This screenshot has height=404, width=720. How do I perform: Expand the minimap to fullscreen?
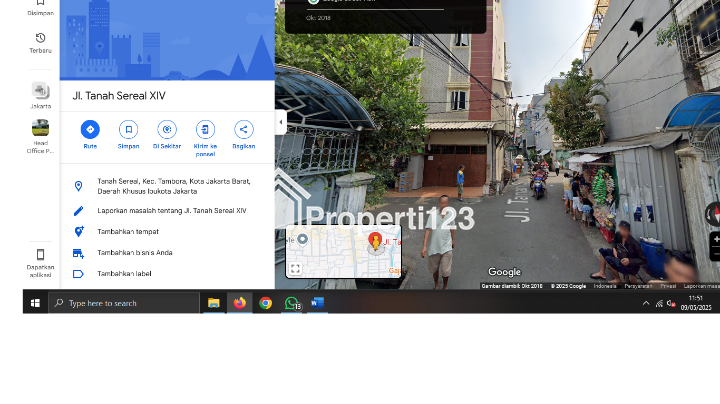295,269
